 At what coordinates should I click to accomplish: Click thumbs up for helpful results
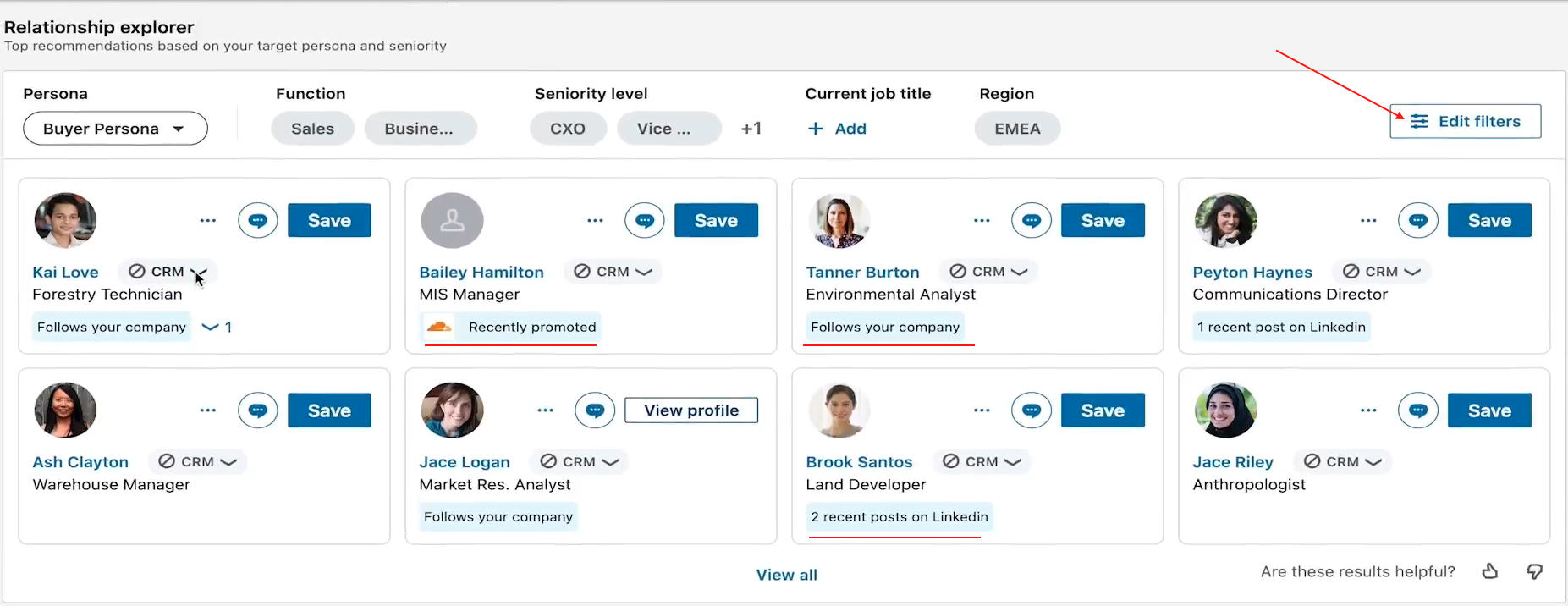coord(1490,572)
